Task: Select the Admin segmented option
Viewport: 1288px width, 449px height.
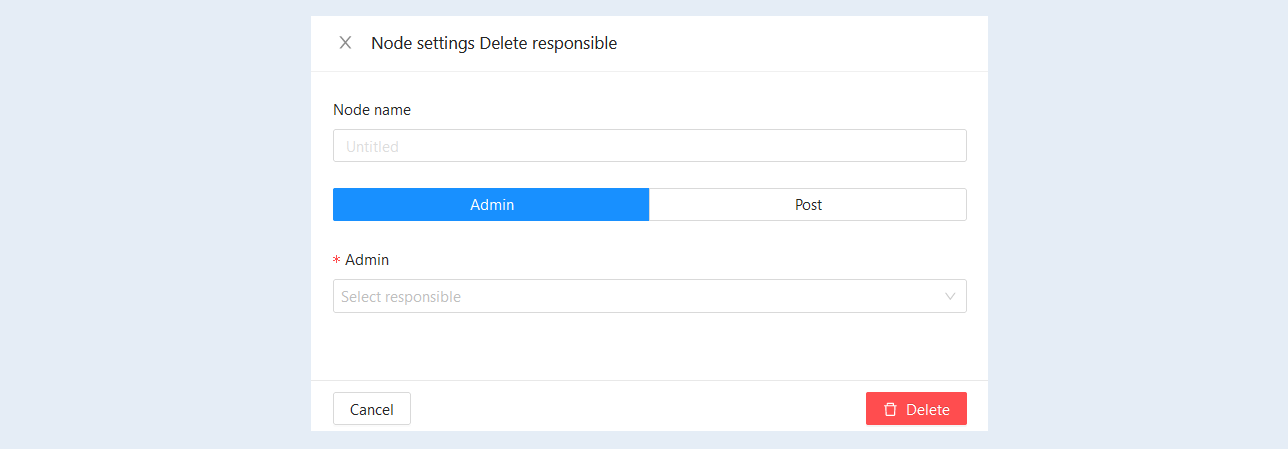Action: click(491, 204)
